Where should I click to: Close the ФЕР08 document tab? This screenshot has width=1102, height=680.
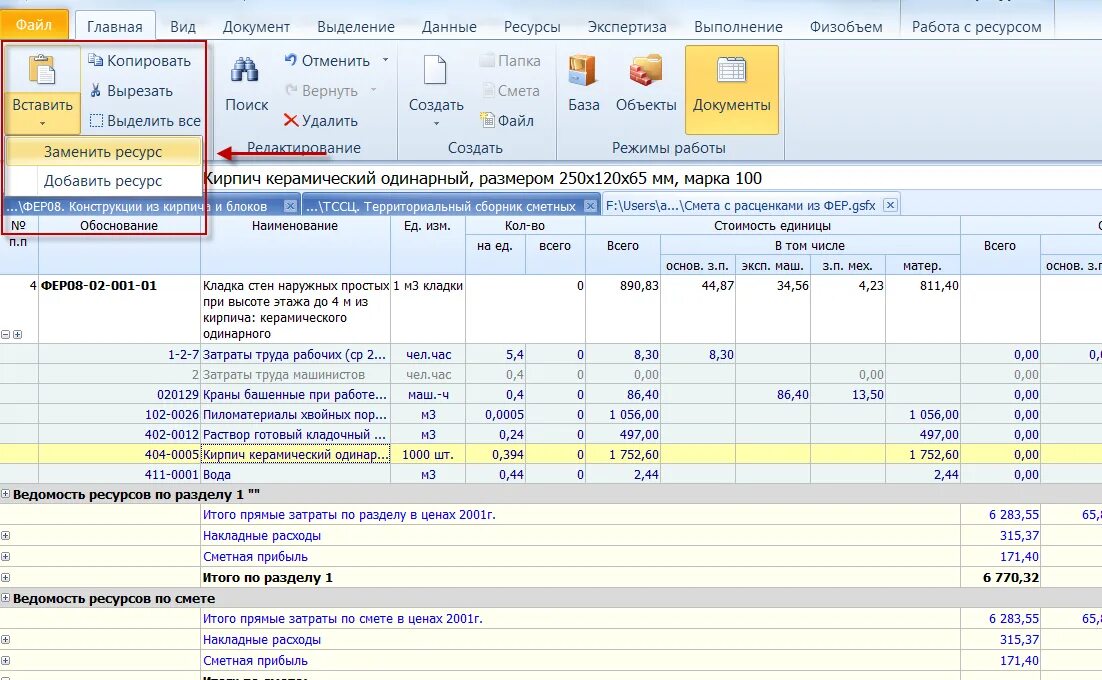pos(290,206)
